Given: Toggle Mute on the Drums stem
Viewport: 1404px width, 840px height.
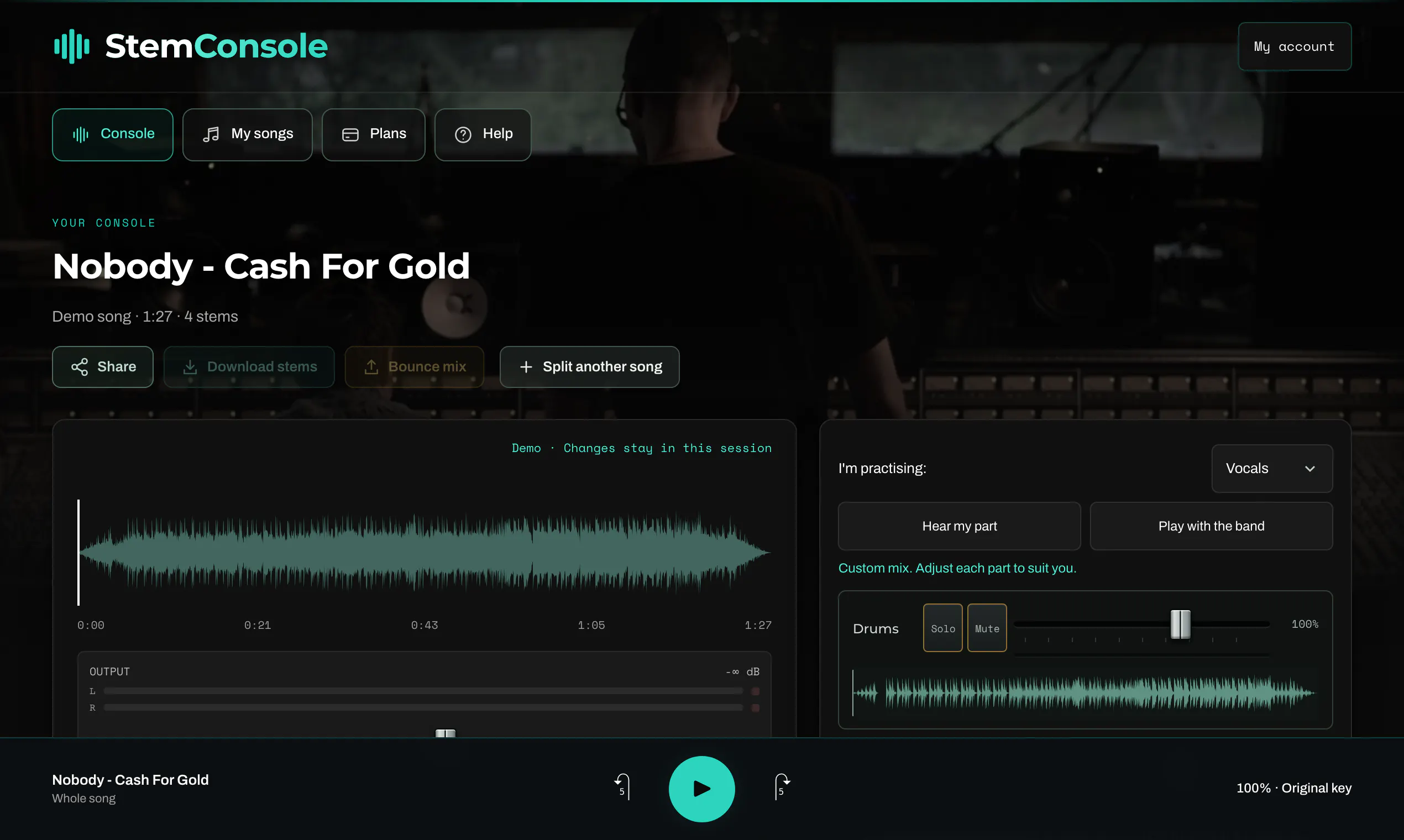Looking at the screenshot, I should coord(987,628).
